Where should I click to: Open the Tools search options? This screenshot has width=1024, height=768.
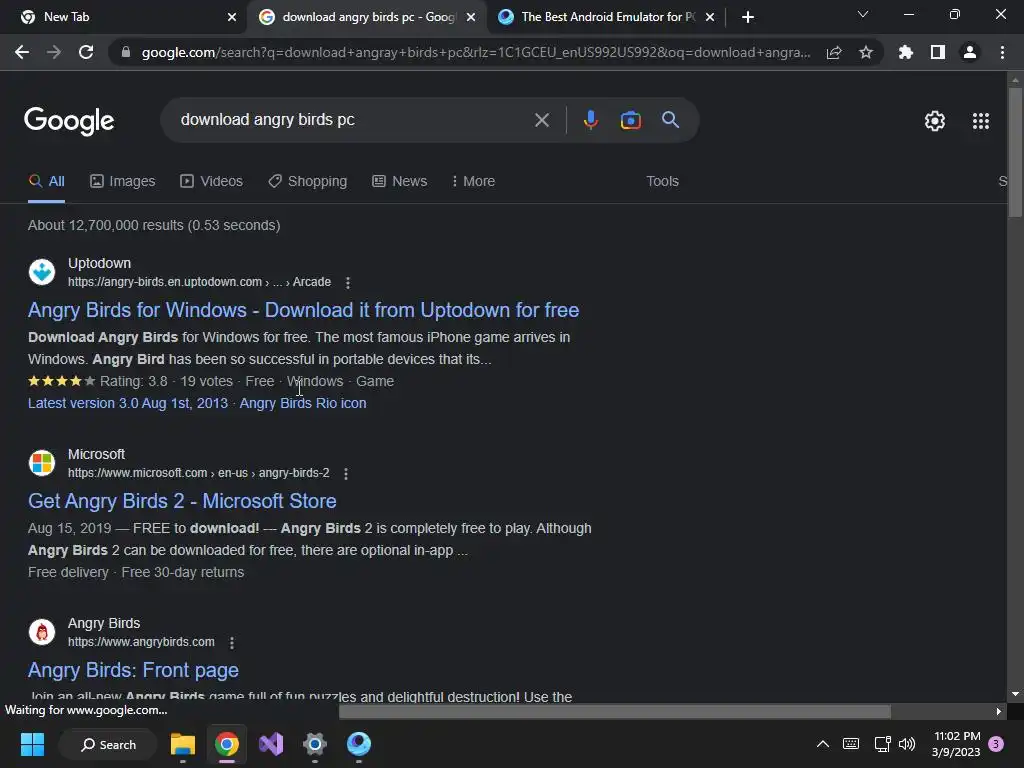662,181
